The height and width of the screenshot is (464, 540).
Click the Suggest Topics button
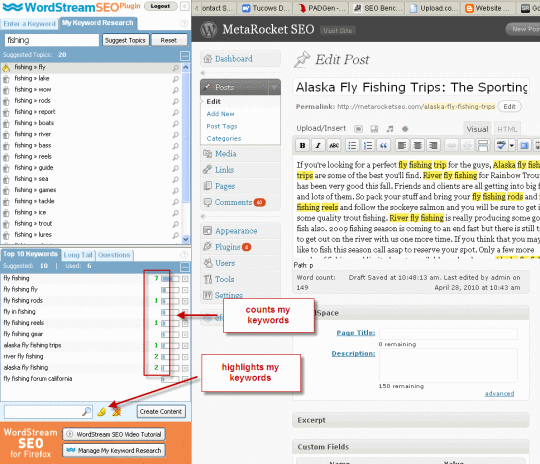[125, 40]
